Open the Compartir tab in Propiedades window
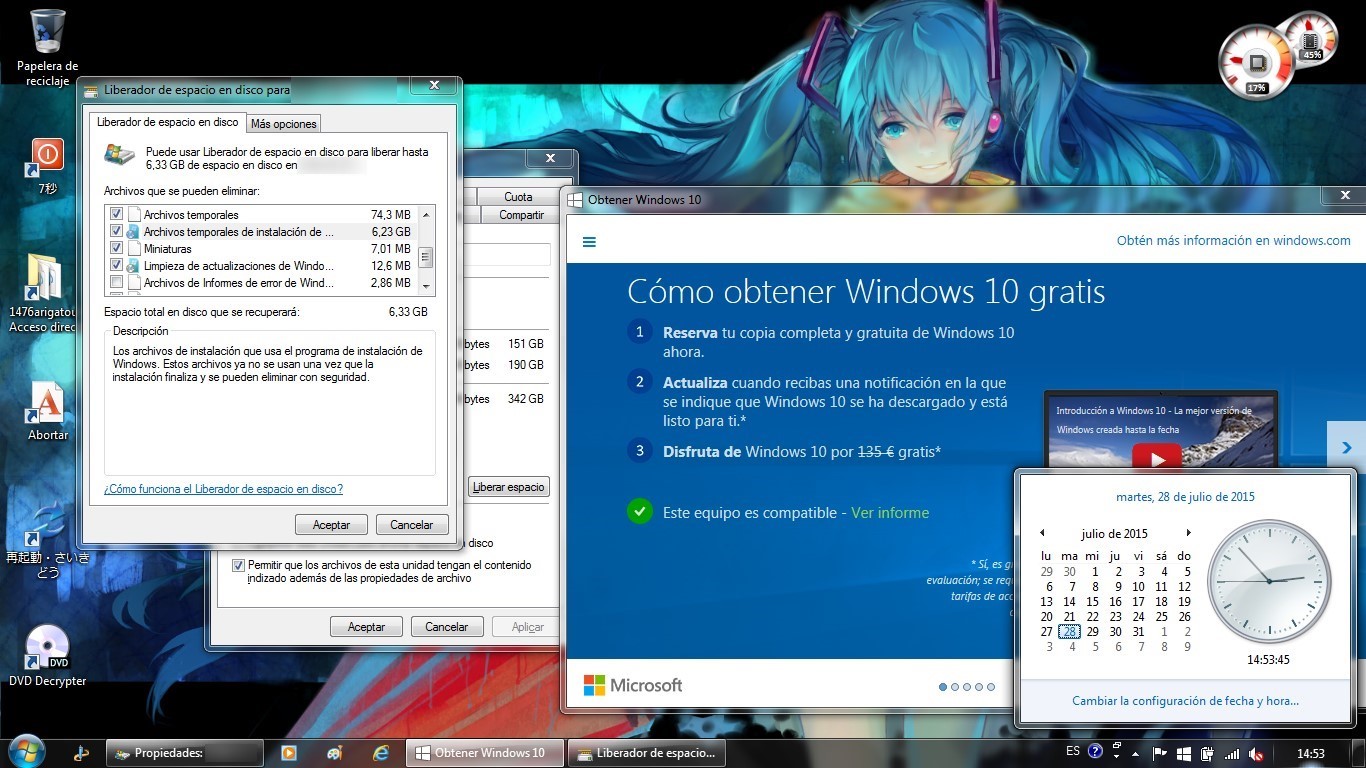The image size is (1366, 768). point(521,214)
